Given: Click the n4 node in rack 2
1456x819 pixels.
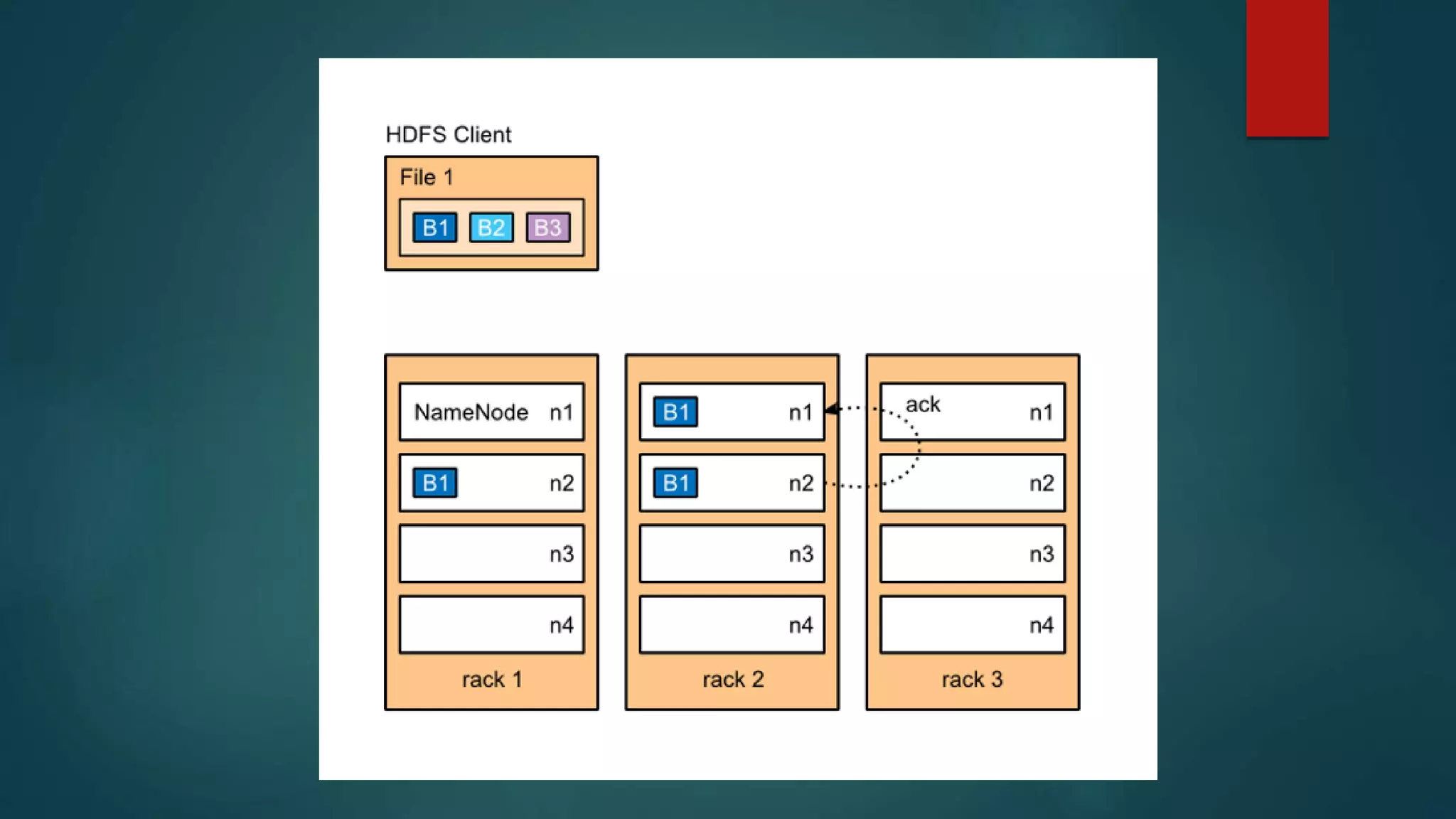Looking at the screenshot, I should click(x=732, y=625).
